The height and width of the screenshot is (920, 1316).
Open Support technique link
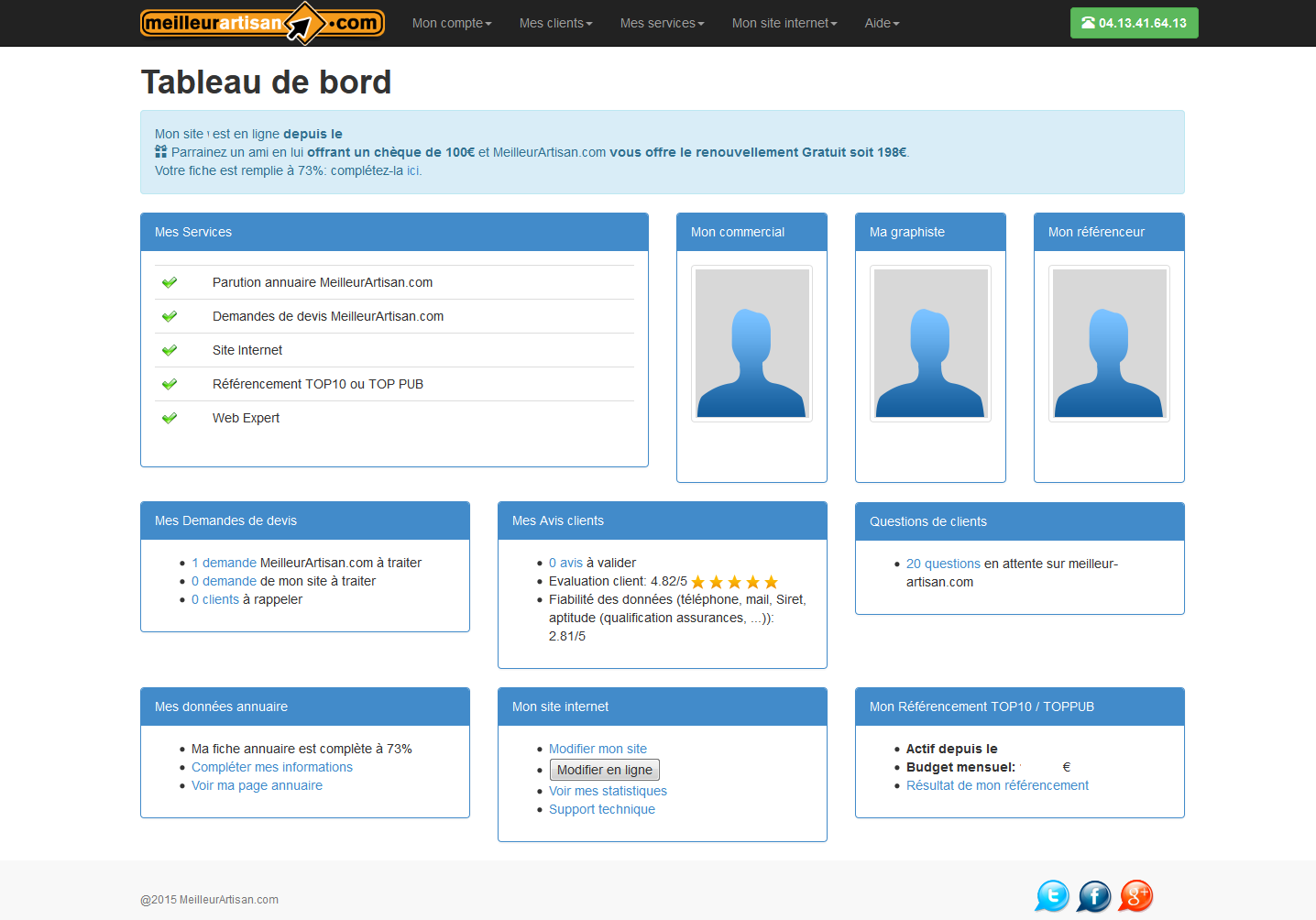click(x=602, y=809)
